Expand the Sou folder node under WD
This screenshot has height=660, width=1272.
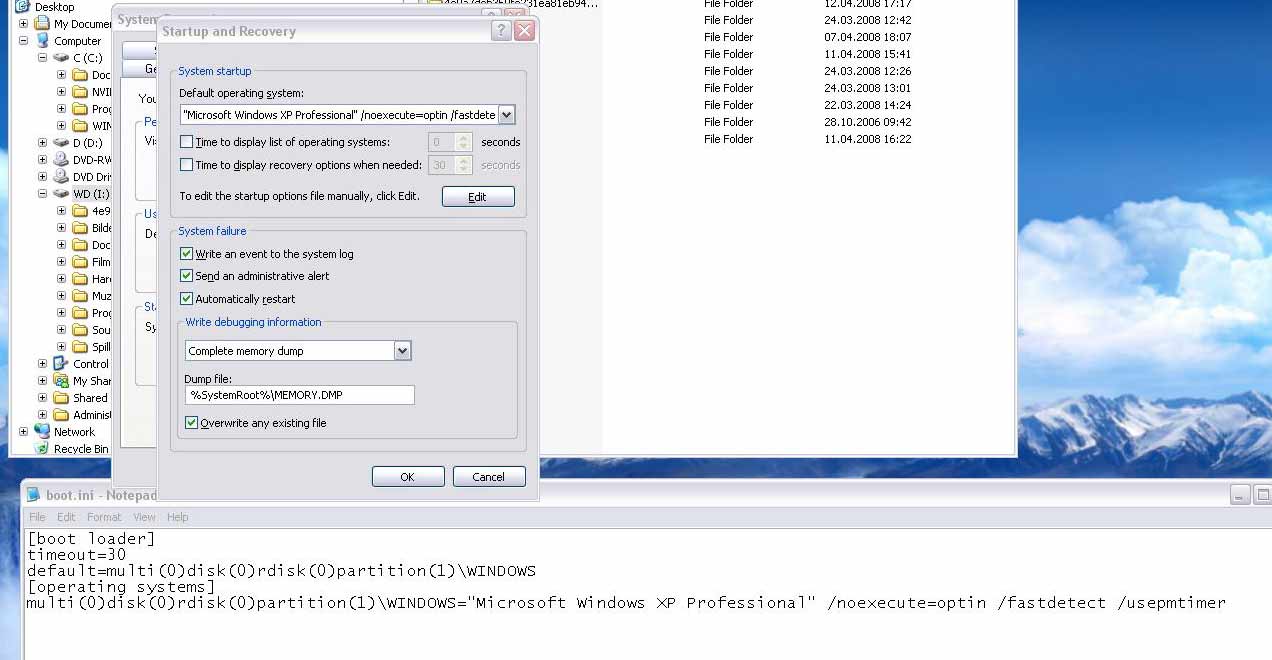[x=61, y=330]
